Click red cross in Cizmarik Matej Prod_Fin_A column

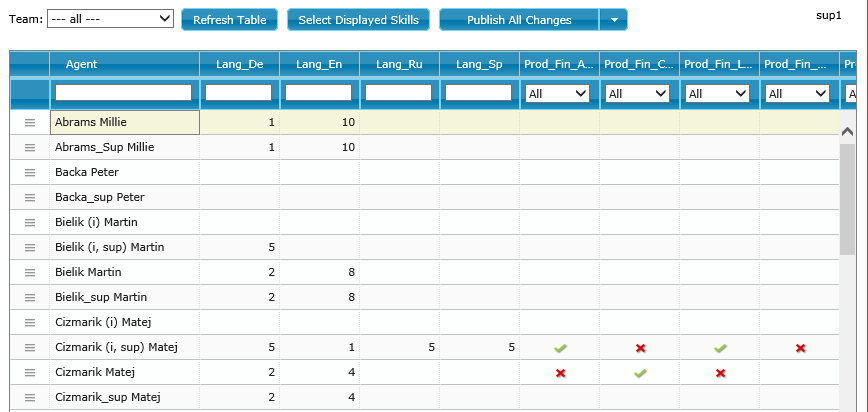(560, 373)
